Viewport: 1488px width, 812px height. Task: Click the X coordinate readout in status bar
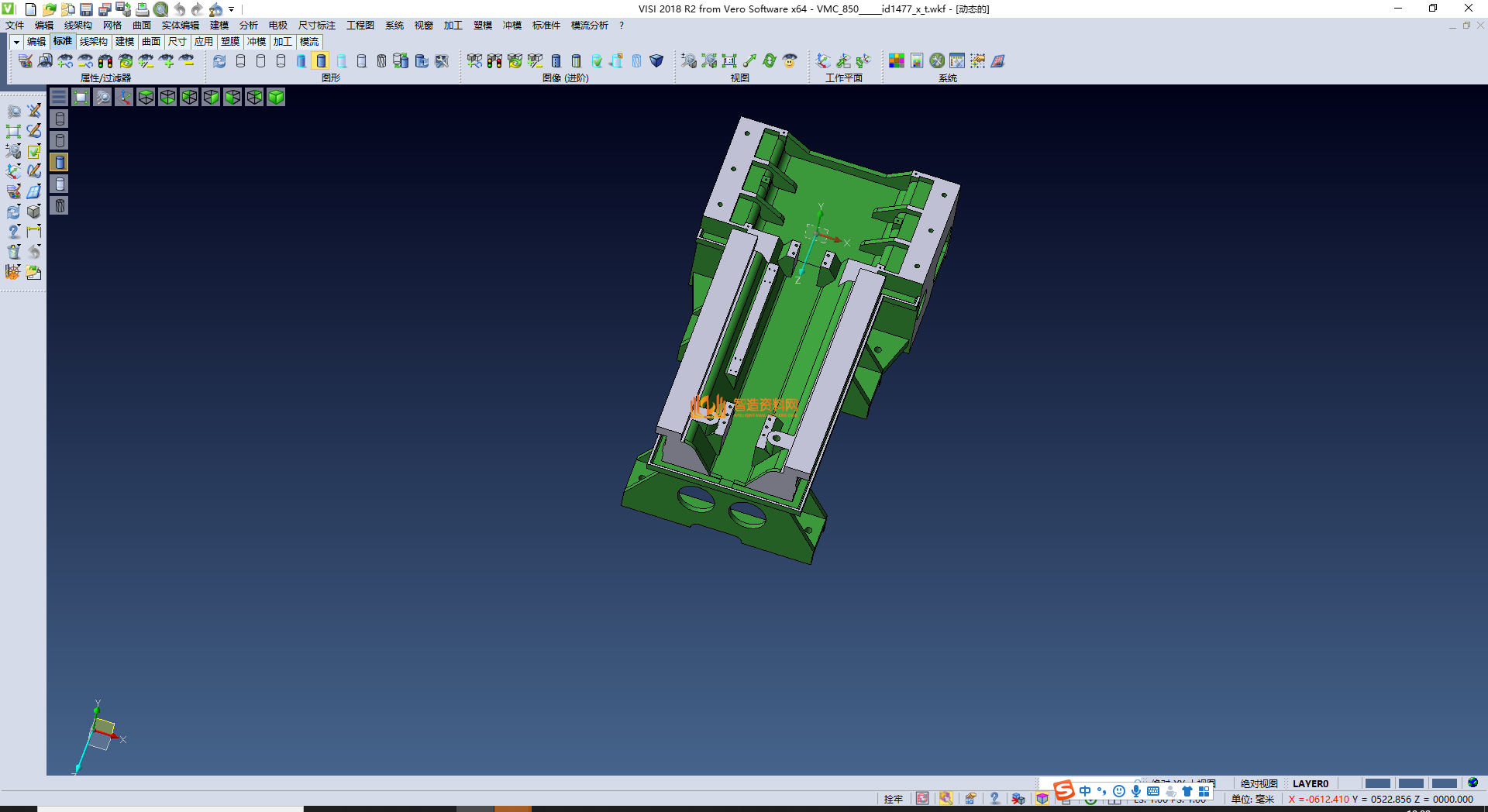pos(1317,799)
